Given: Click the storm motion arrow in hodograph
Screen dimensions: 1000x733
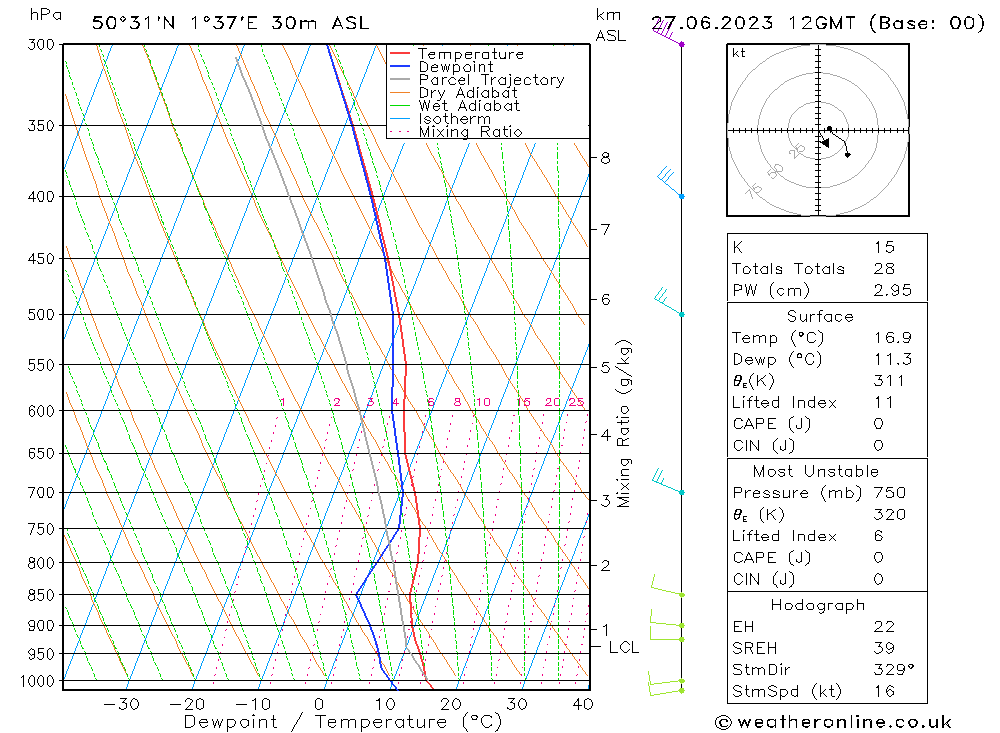Looking at the screenshot, I should click(x=824, y=140).
